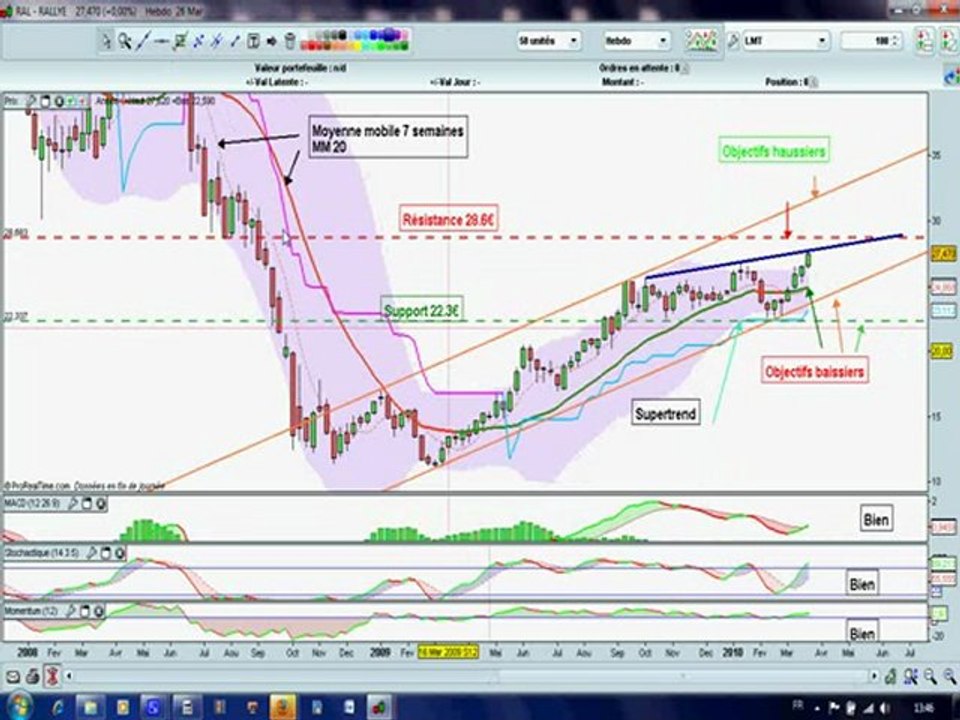Screen dimensions: 960x720
Task: Open Internet Explorer from taskbar
Action: tap(58, 707)
